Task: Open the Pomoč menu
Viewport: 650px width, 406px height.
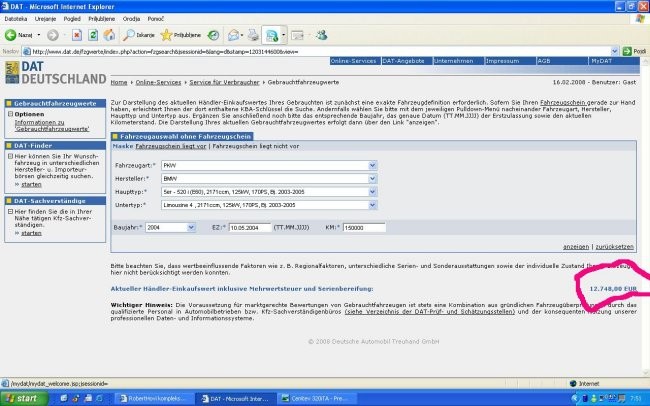Action: pos(156,19)
